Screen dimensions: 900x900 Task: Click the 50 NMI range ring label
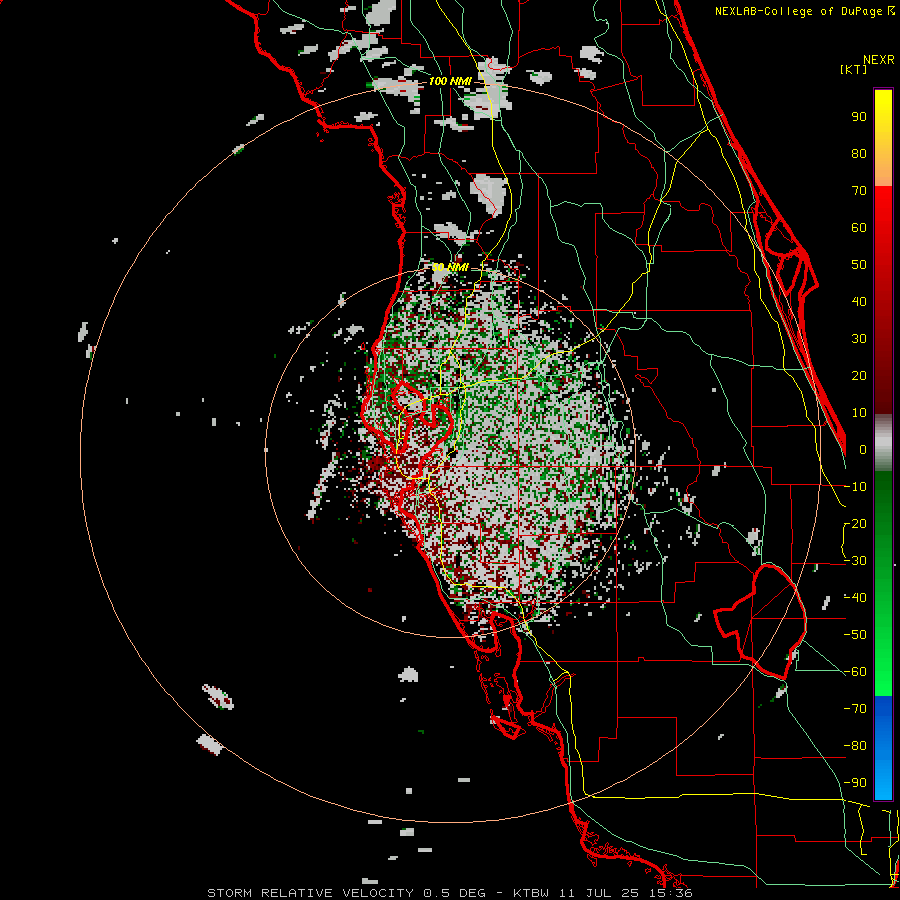click(x=450, y=267)
